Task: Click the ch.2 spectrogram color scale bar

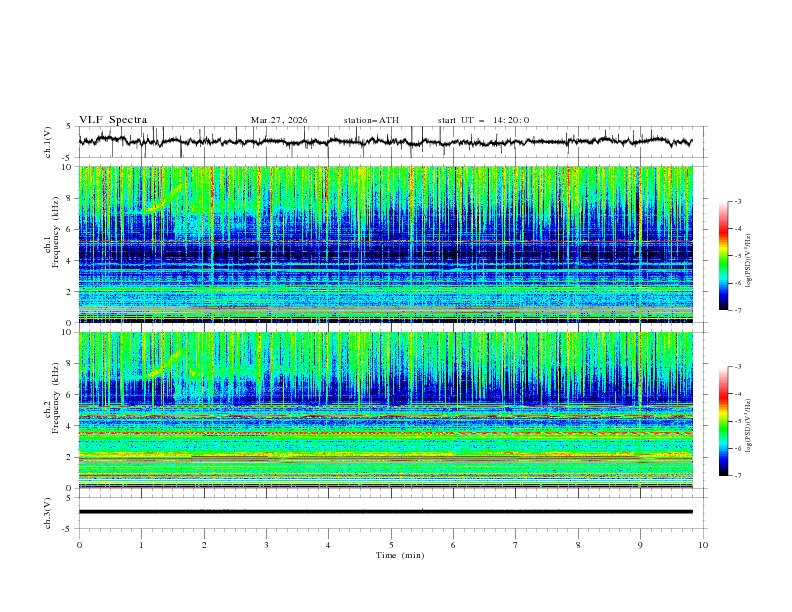Action: coord(724,421)
